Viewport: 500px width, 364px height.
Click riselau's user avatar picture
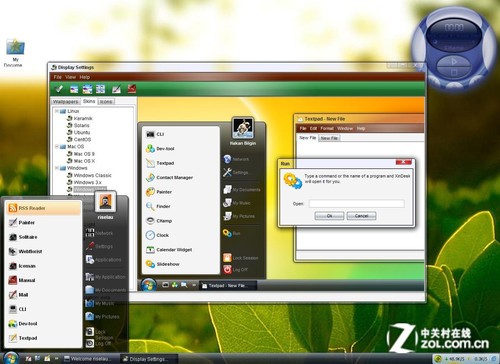tap(105, 202)
